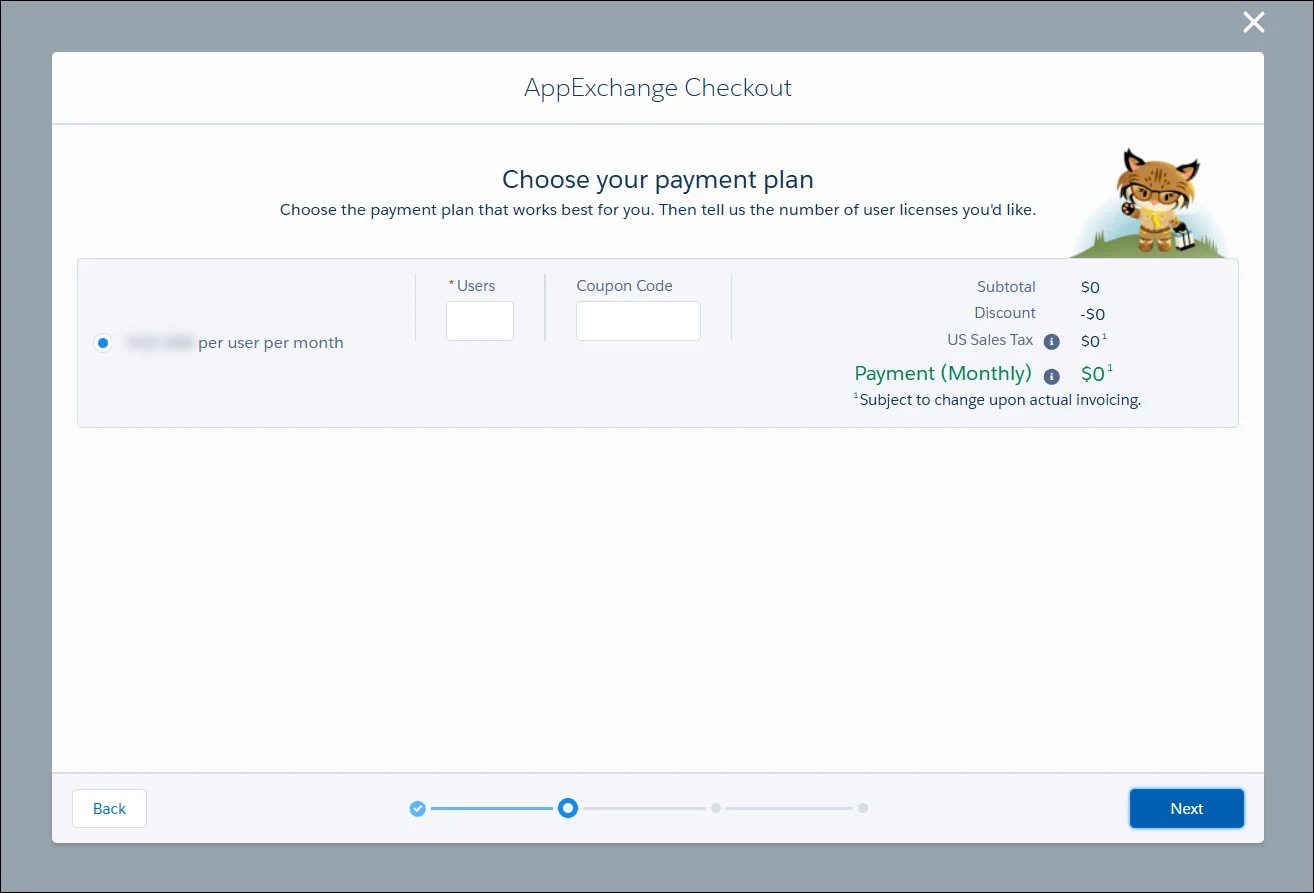Viewport: 1314px width, 893px height.
Task: Show US Sales Tax info tooltip
Action: (x=1051, y=341)
